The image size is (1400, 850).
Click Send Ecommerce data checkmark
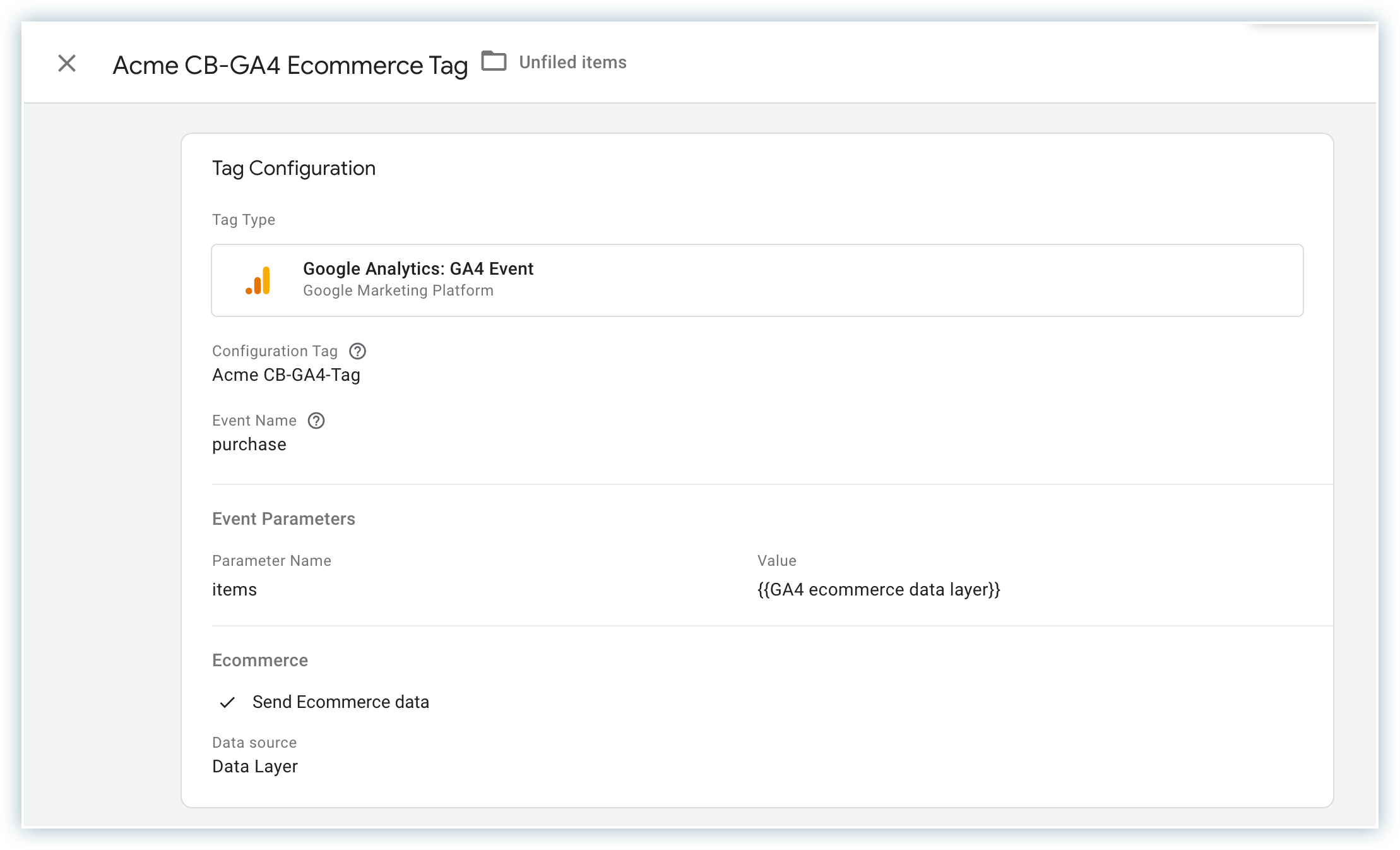click(x=227, y=702)
